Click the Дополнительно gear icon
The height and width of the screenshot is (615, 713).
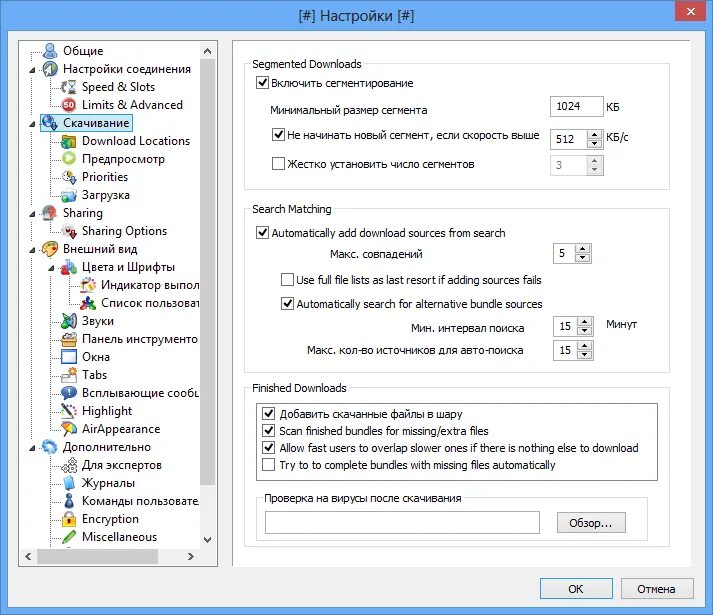tap(50, 447)
